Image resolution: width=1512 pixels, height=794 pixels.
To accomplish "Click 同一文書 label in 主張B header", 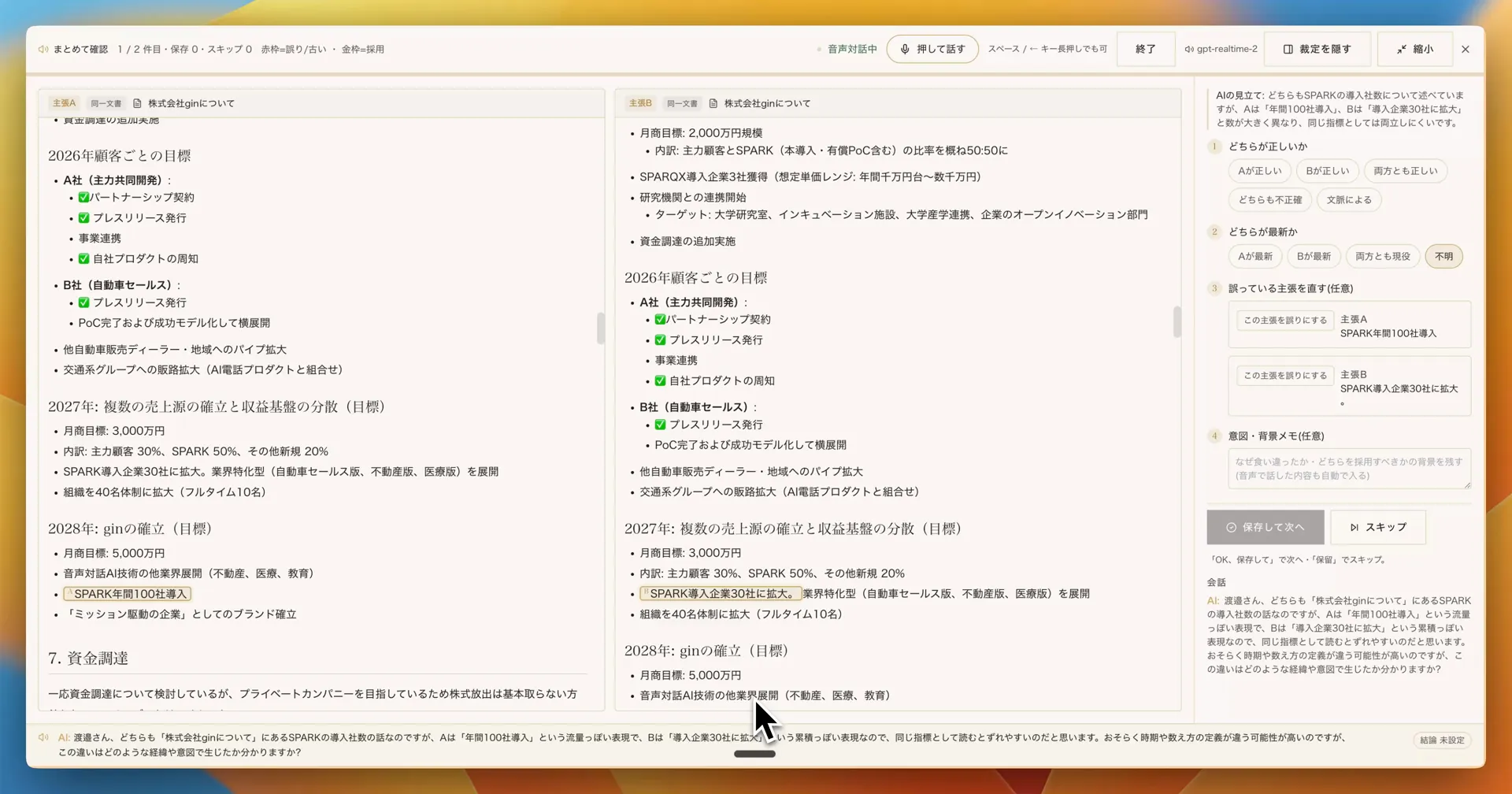I will [x=682, y=103].
